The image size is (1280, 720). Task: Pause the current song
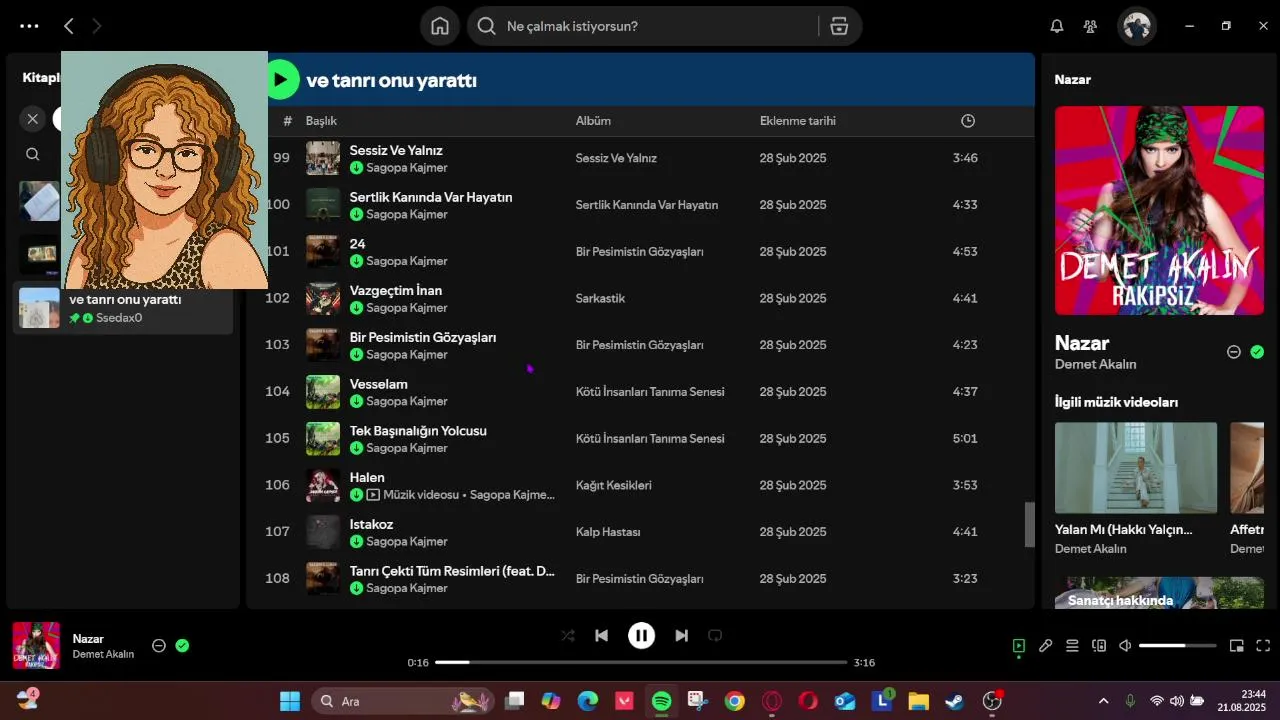(x=641, y=635)
